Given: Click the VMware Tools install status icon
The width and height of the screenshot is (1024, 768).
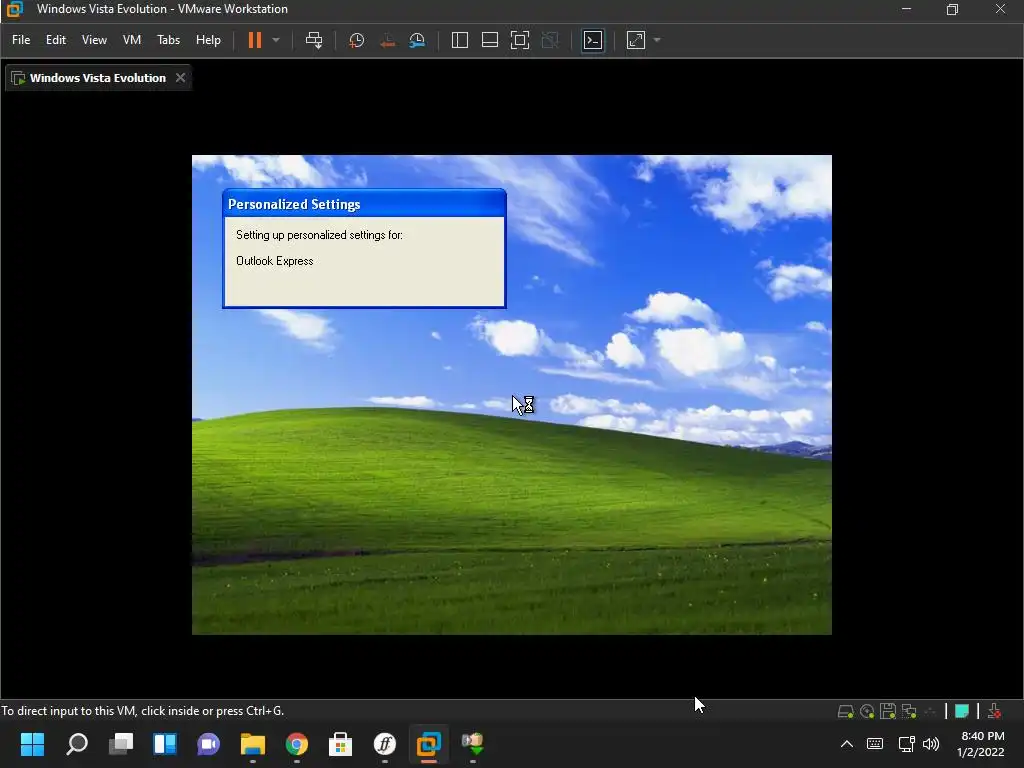Looking at the screenshot, I should tap(994, 711).
